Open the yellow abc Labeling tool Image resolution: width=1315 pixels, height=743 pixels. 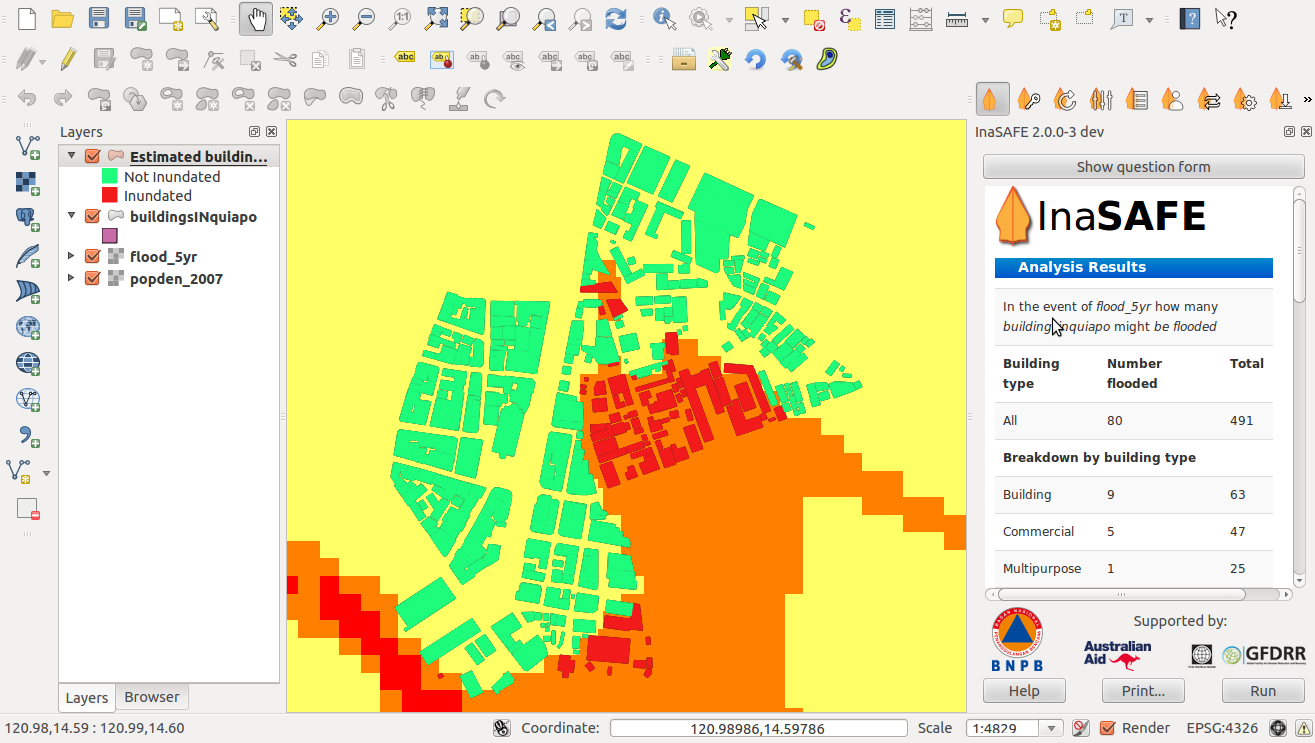click(x=405, y=59)
